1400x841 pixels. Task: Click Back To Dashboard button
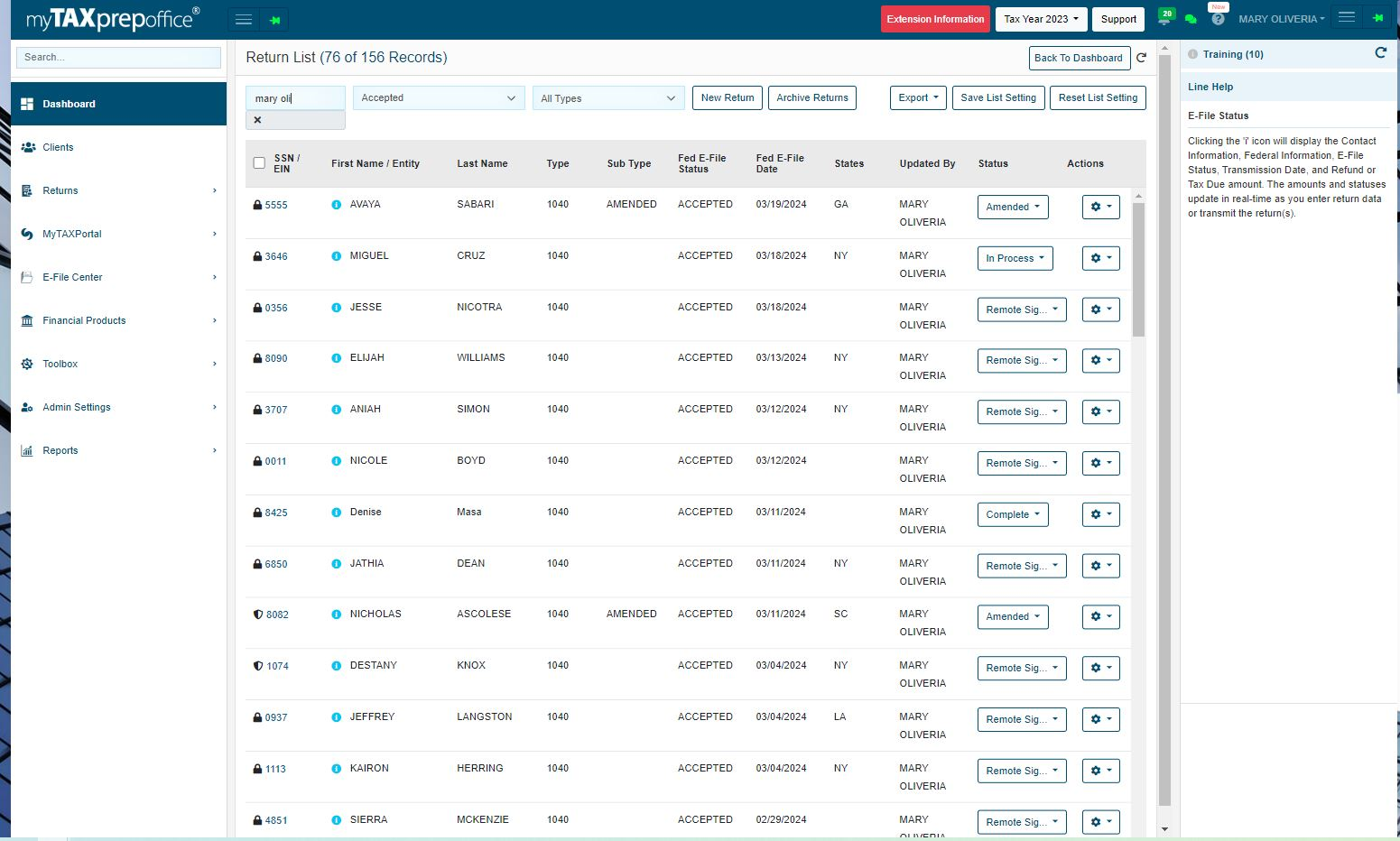click(1079, 58)
